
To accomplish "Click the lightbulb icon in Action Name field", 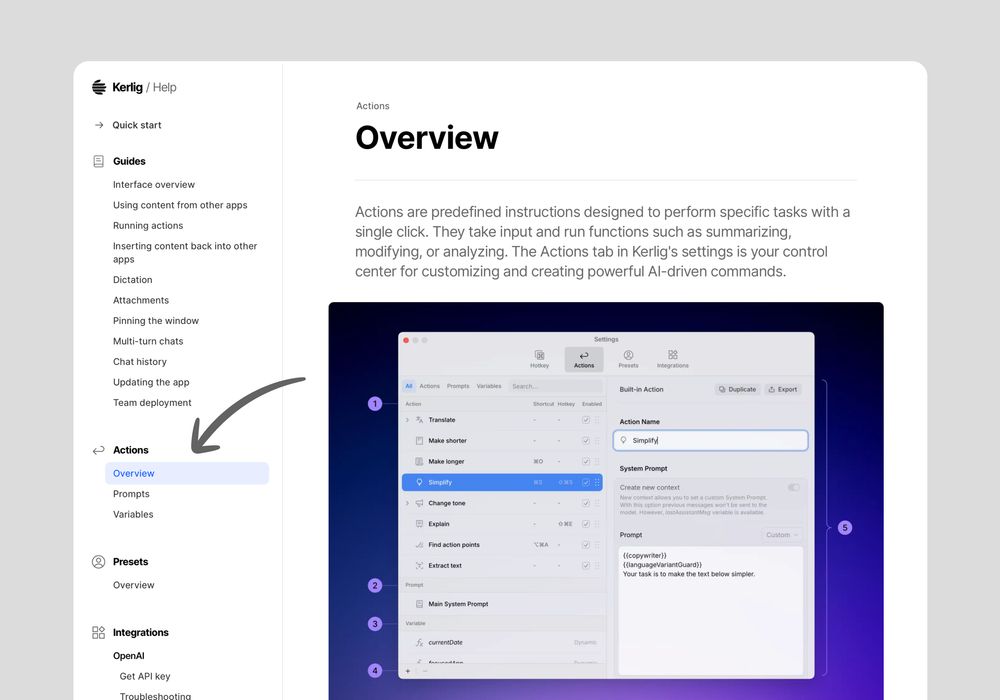I will coord(624,440).
